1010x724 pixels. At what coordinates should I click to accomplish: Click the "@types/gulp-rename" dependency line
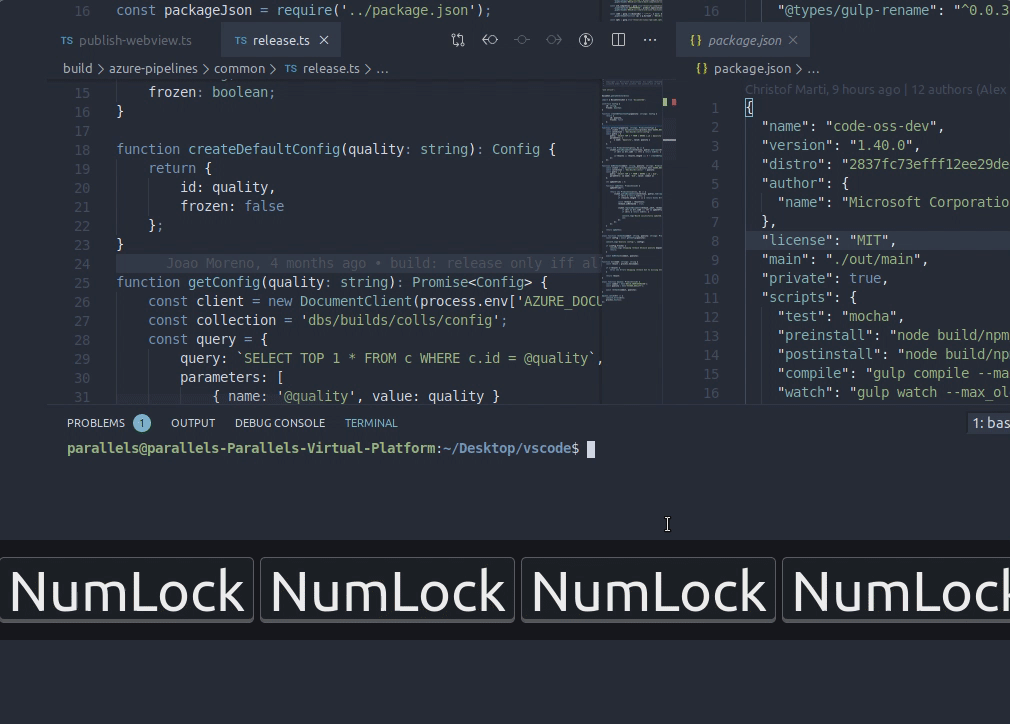click(893, 10)
